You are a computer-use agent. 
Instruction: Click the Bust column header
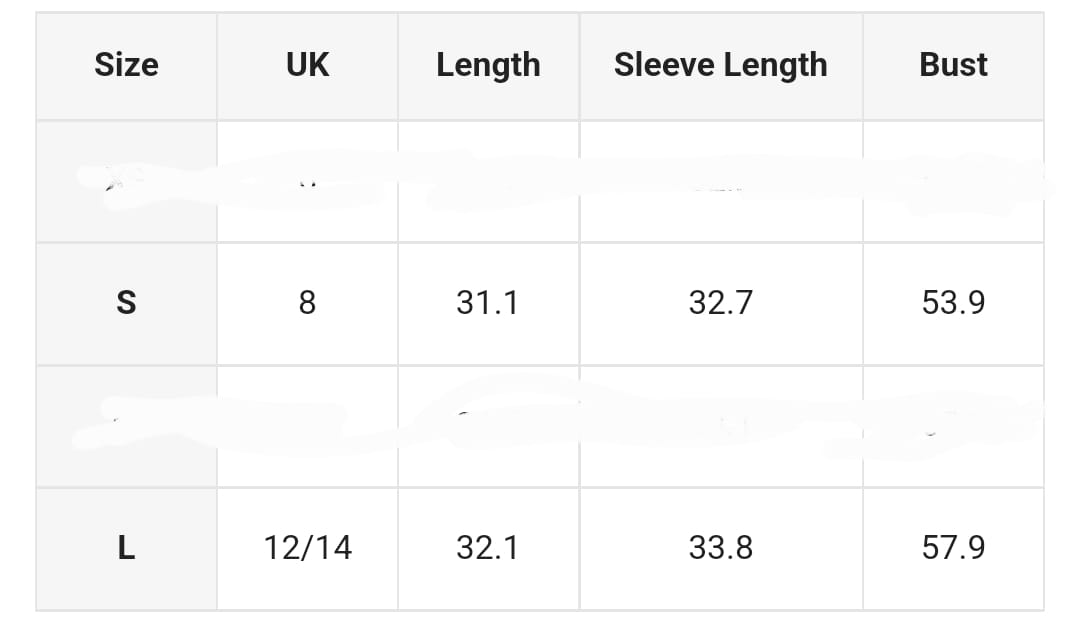pyautogui.click(x=953, y=65)
